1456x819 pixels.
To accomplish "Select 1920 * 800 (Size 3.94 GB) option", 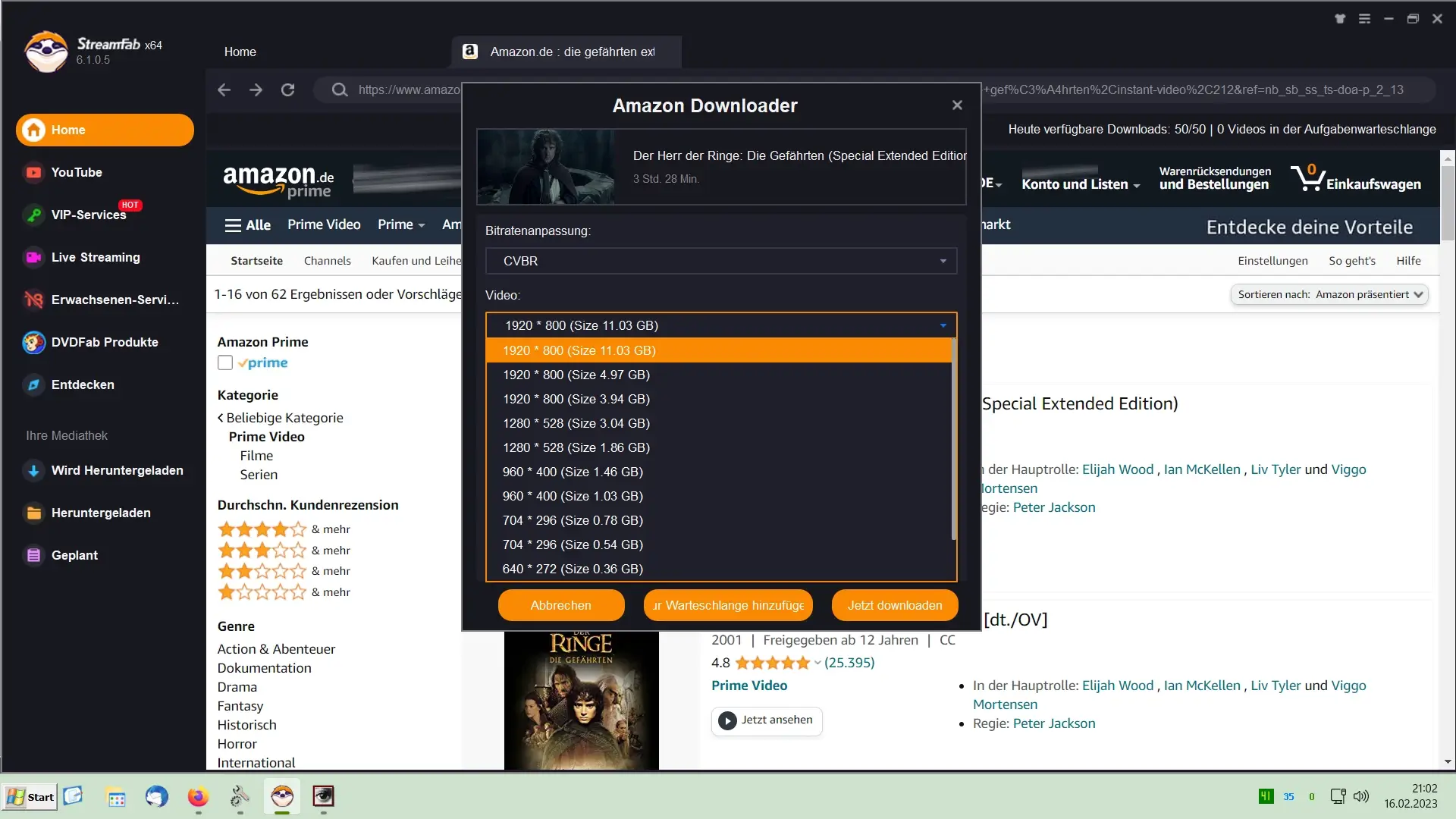I will tap(719, 399).
